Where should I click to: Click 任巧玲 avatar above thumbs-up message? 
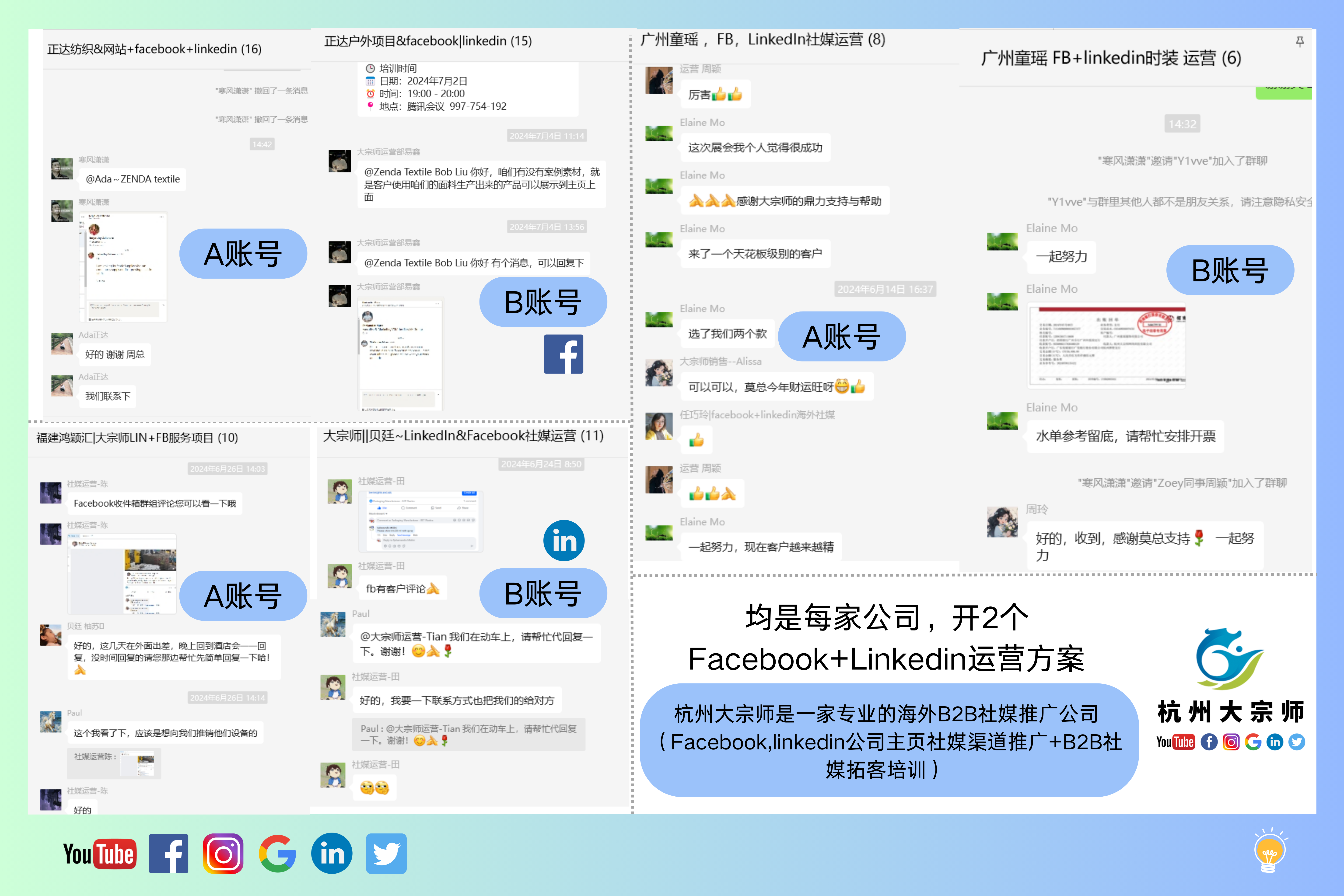659,426
